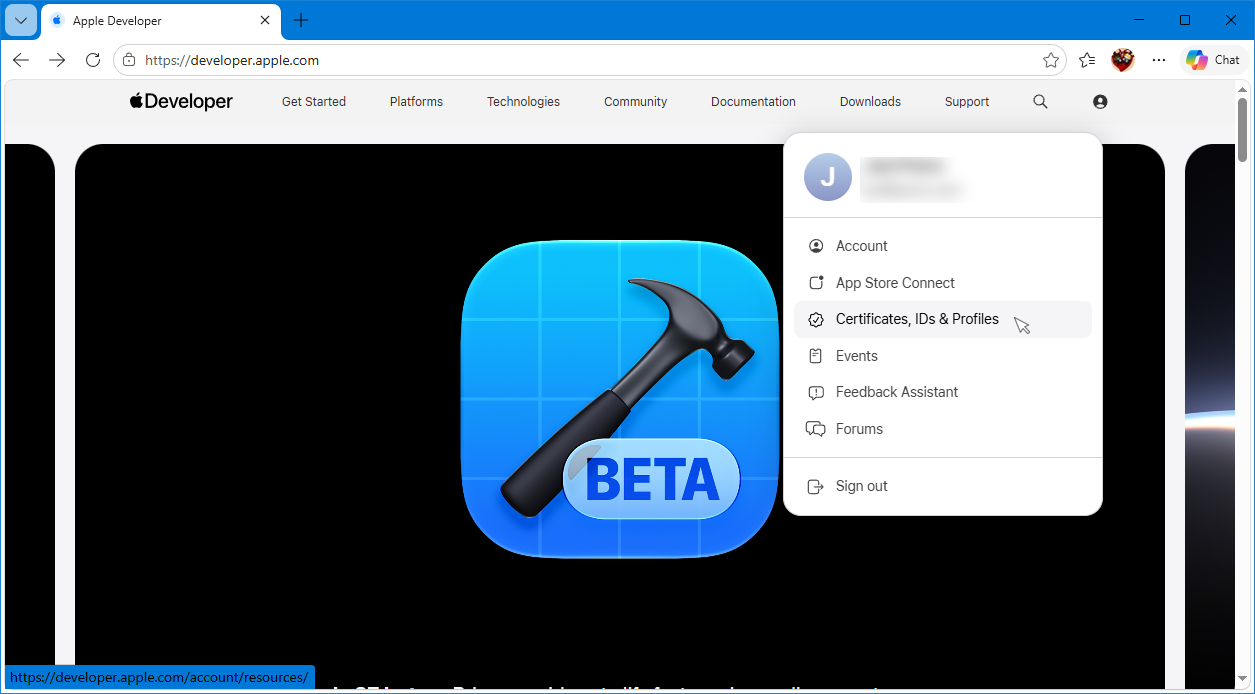The width and height of the screenshot is (1255, 694).
Task: Open the Documentation link
Action: pyautogui.click(x=753, y=101)
